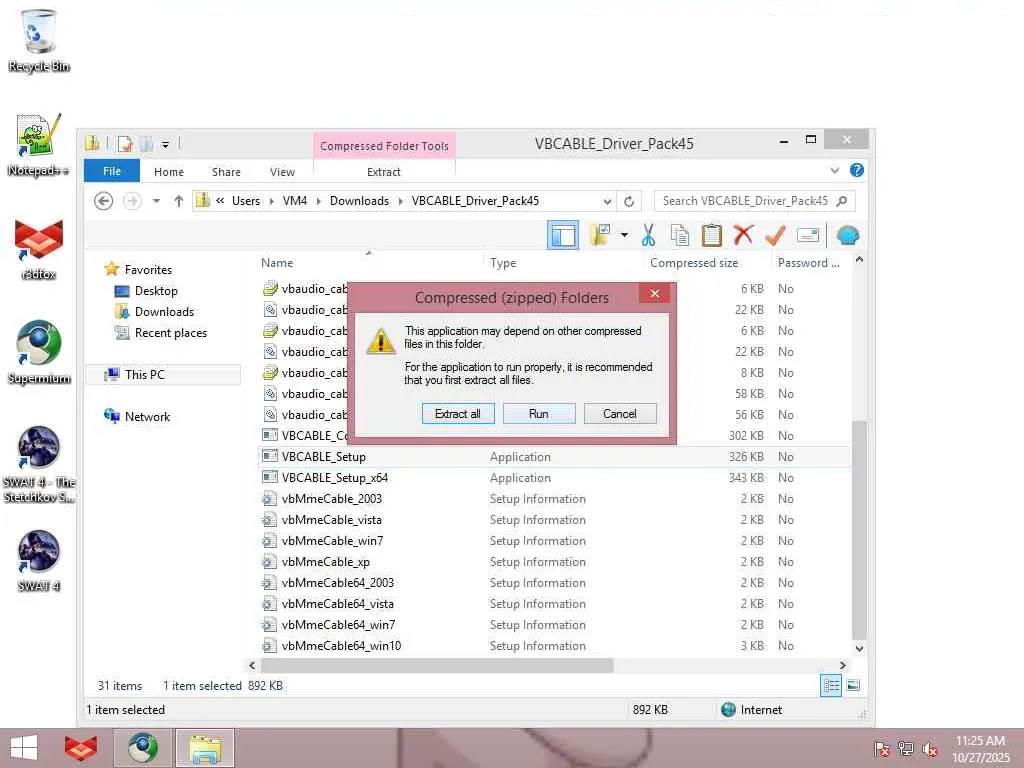Image resolution: width=1024 pixels, height=768 pixels.
Task: Click the Refresh button beside address bar
Action: point(629,201)
